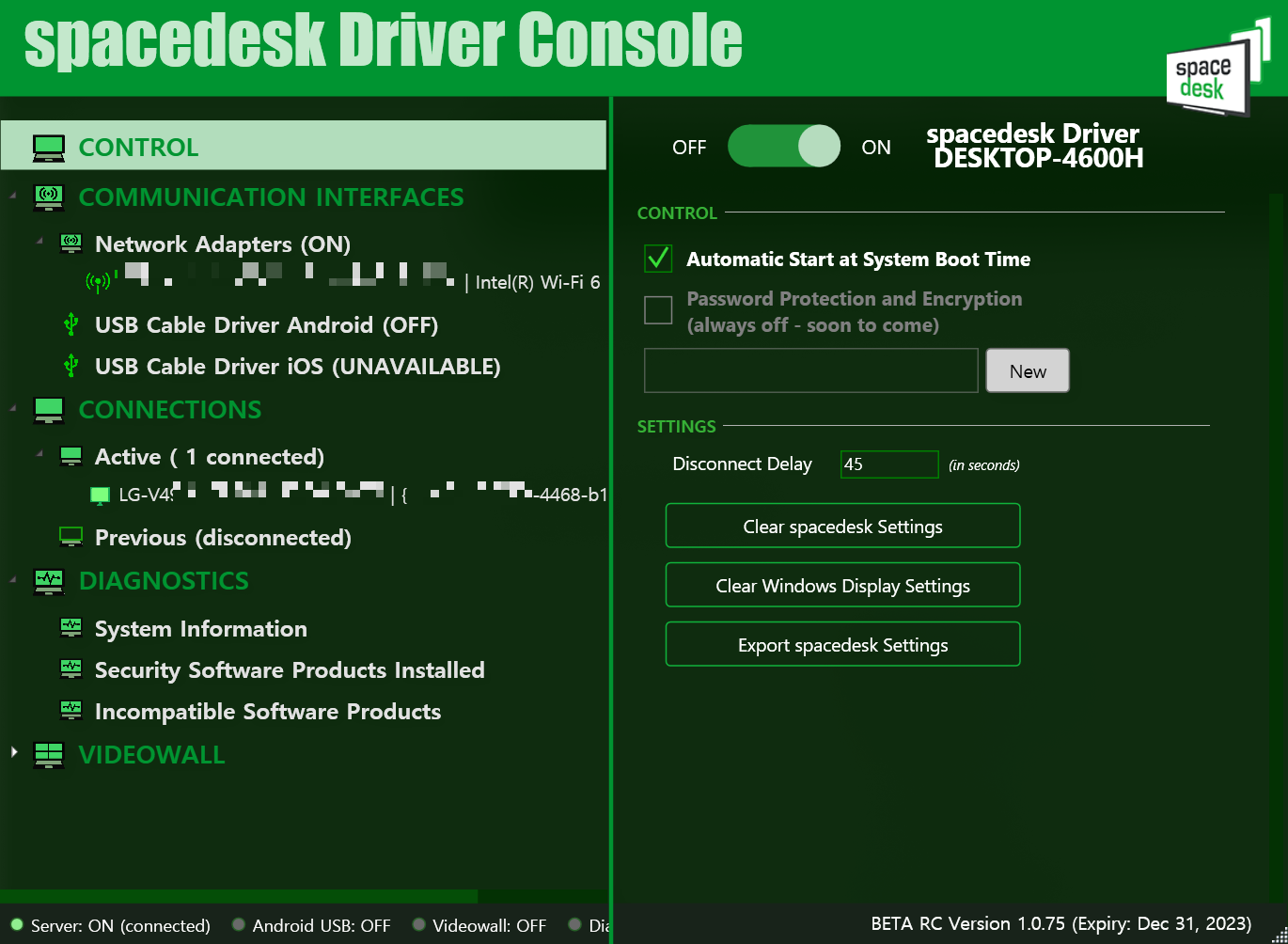This screenshot has width=1288, height=944.
Task: Click the DESKTOP-4600H driver name
Action: [x=1039, y=158]
